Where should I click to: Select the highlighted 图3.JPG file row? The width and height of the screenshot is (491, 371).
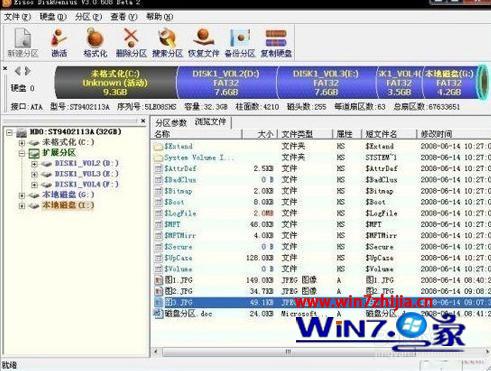322,303
